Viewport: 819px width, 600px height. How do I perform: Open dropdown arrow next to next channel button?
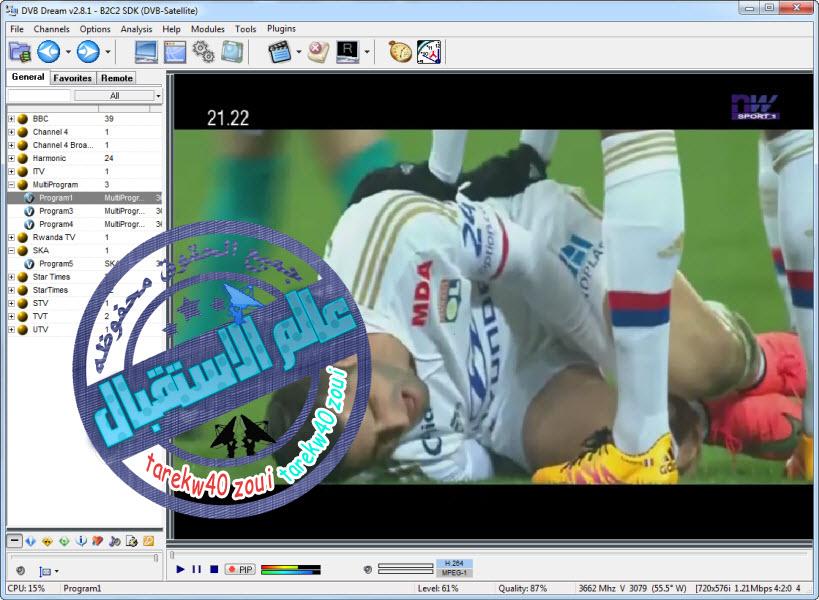(108, 52)
